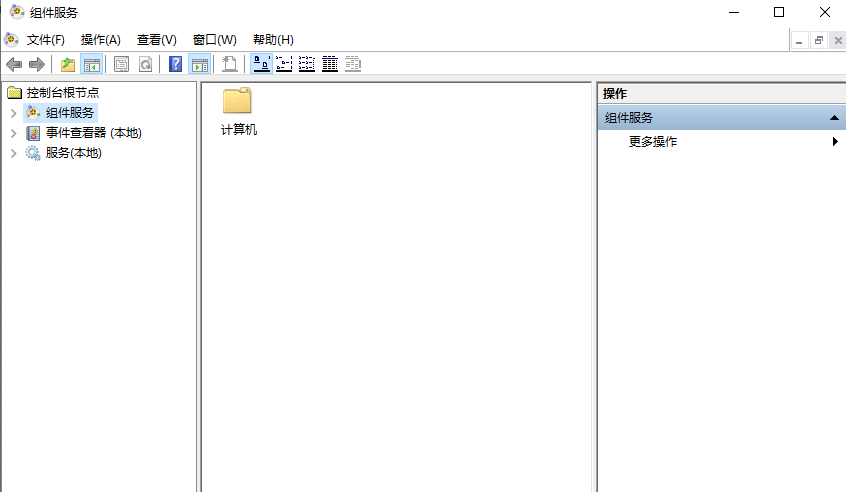
Task: Toggle show/hide console tree button
Action: pyautogui.click(x=92, y=65)
